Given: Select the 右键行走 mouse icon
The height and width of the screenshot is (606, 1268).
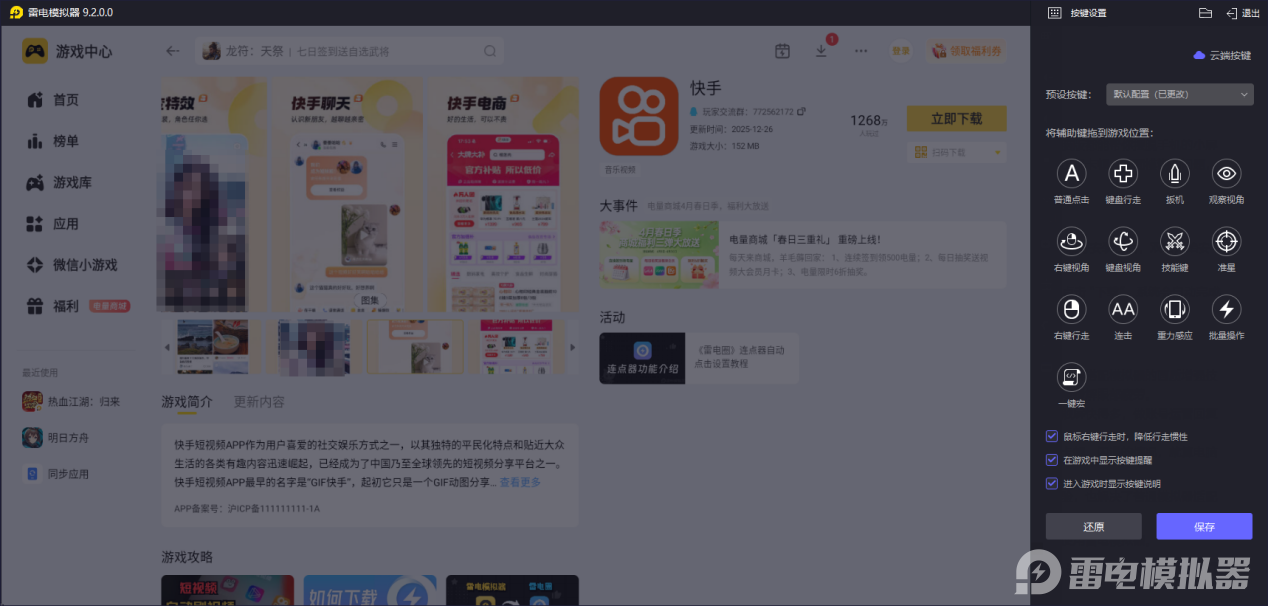Looking at the screenshot, I should pyautogui.click(x=1071, y=309).
